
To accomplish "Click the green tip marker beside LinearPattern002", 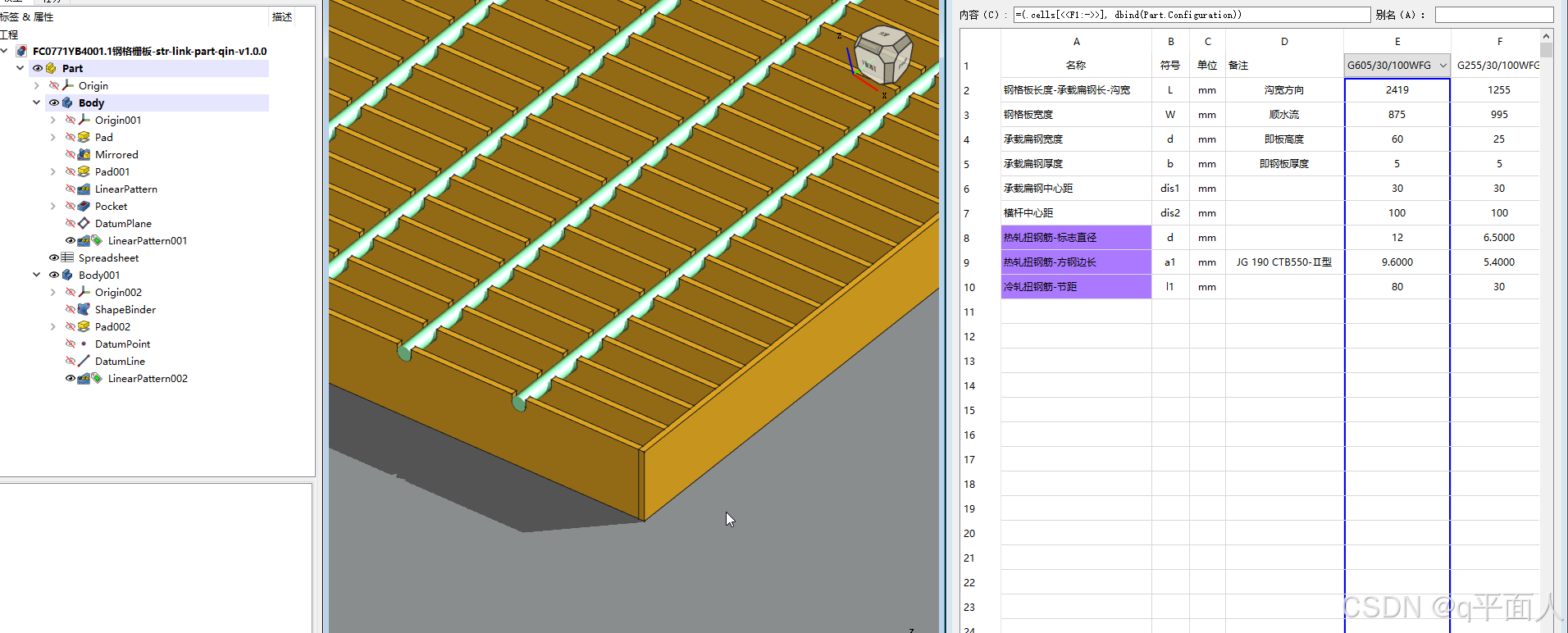I will point(97,378).
